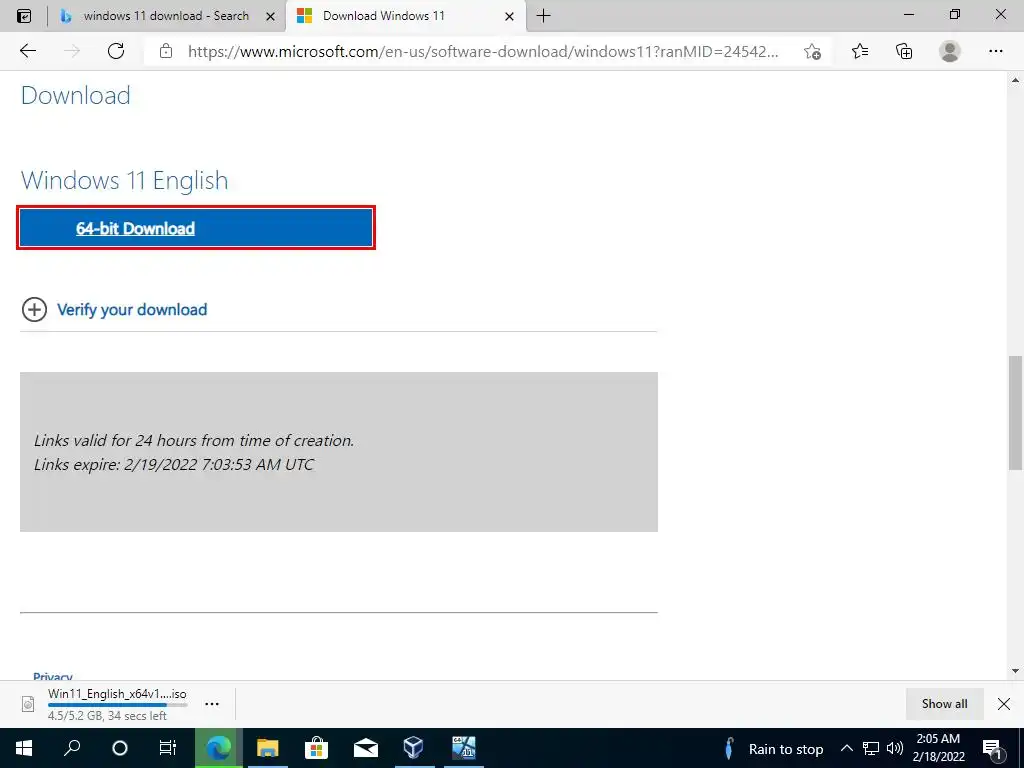Open Mail app taskbar icon

coord(366,748)
